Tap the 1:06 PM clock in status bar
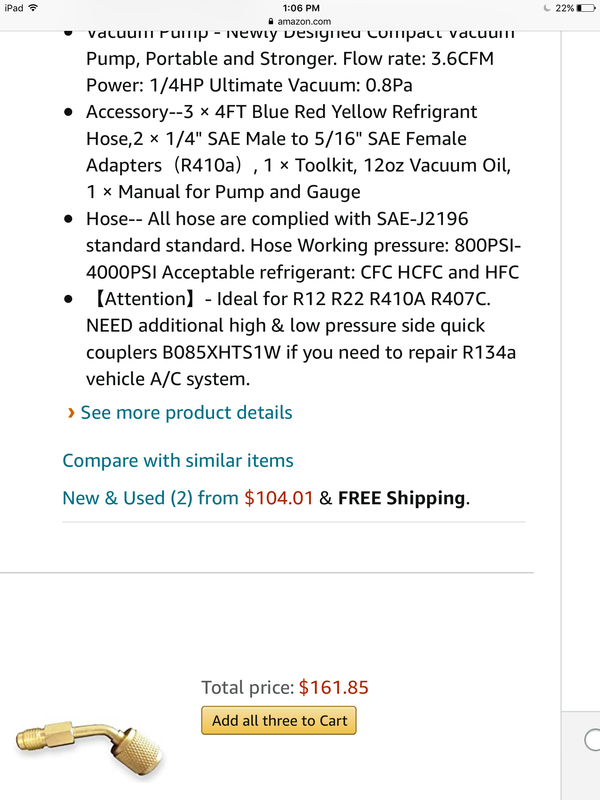The height and width of the screenshot is (800, 600). 299,7
